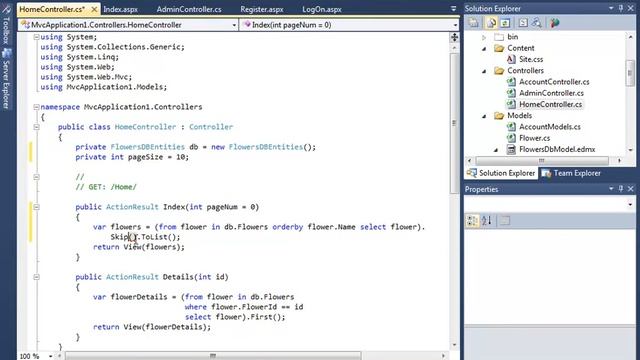Click Solution Explorer scroll down arrow

[630, 150]
